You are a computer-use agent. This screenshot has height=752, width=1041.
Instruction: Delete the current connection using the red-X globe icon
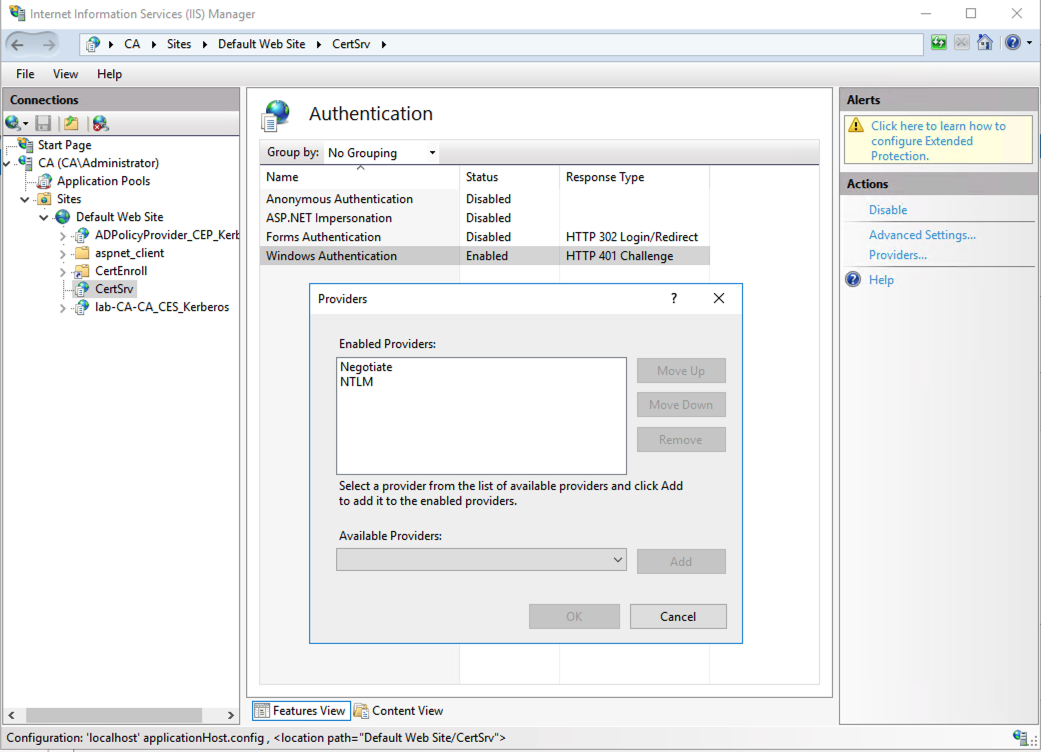tap(98, 123)
